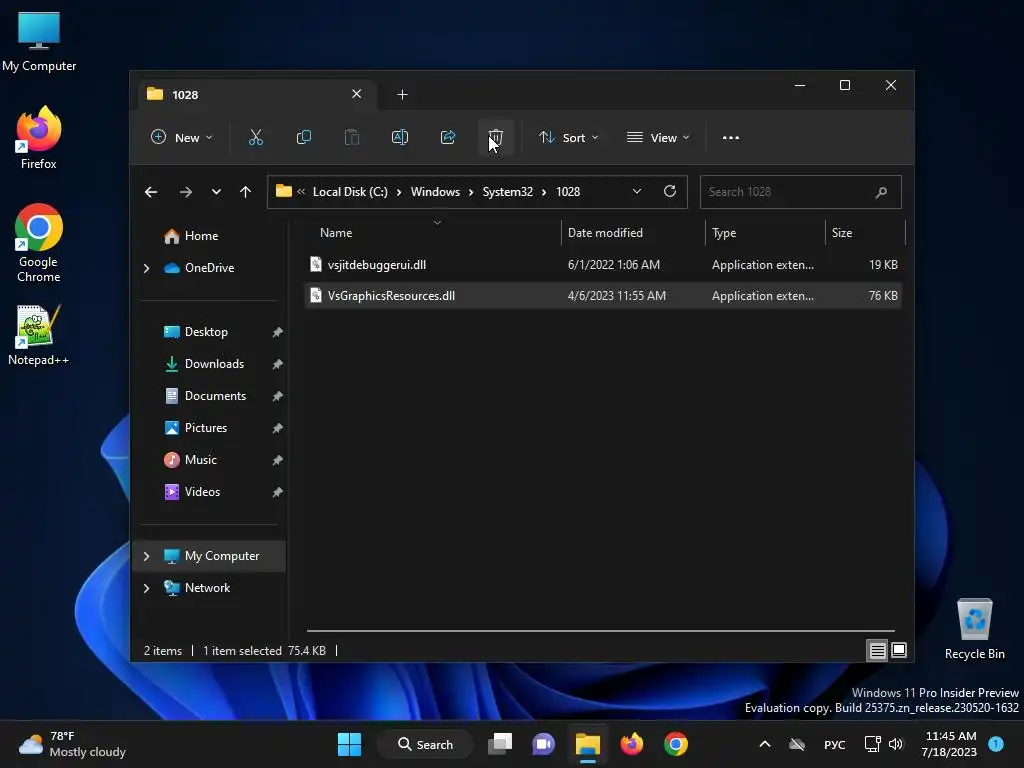Click the horizontal scrollbar in file list

click(x=600, y=631)
